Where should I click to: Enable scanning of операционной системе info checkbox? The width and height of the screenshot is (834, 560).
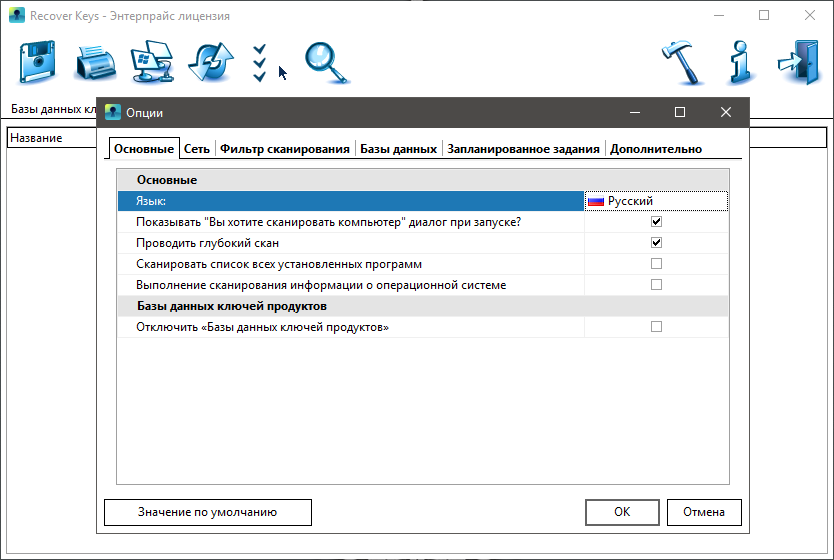[656, 285]
